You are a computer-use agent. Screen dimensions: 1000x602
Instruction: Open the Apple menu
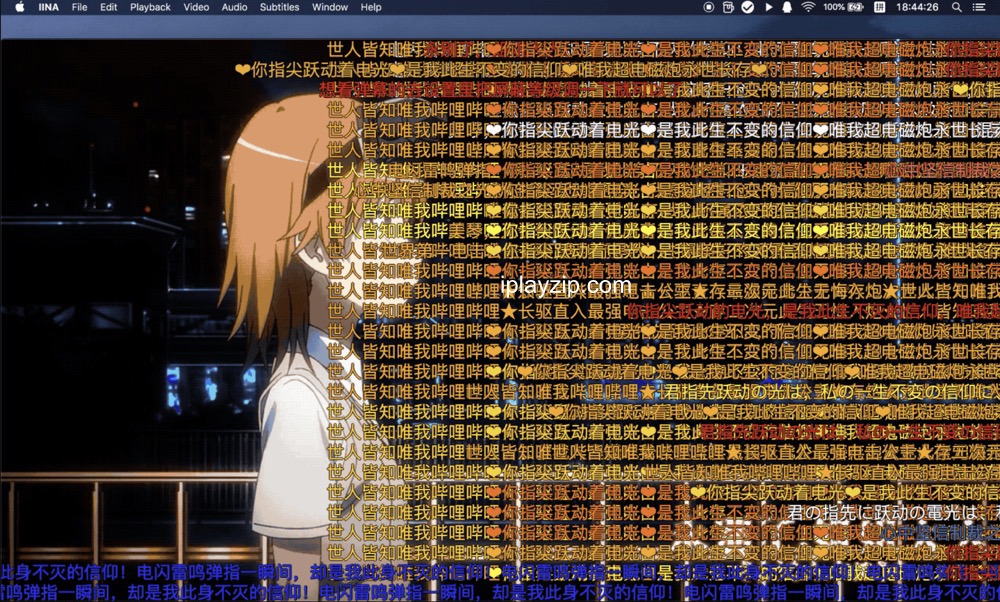(x=19, y=7)
